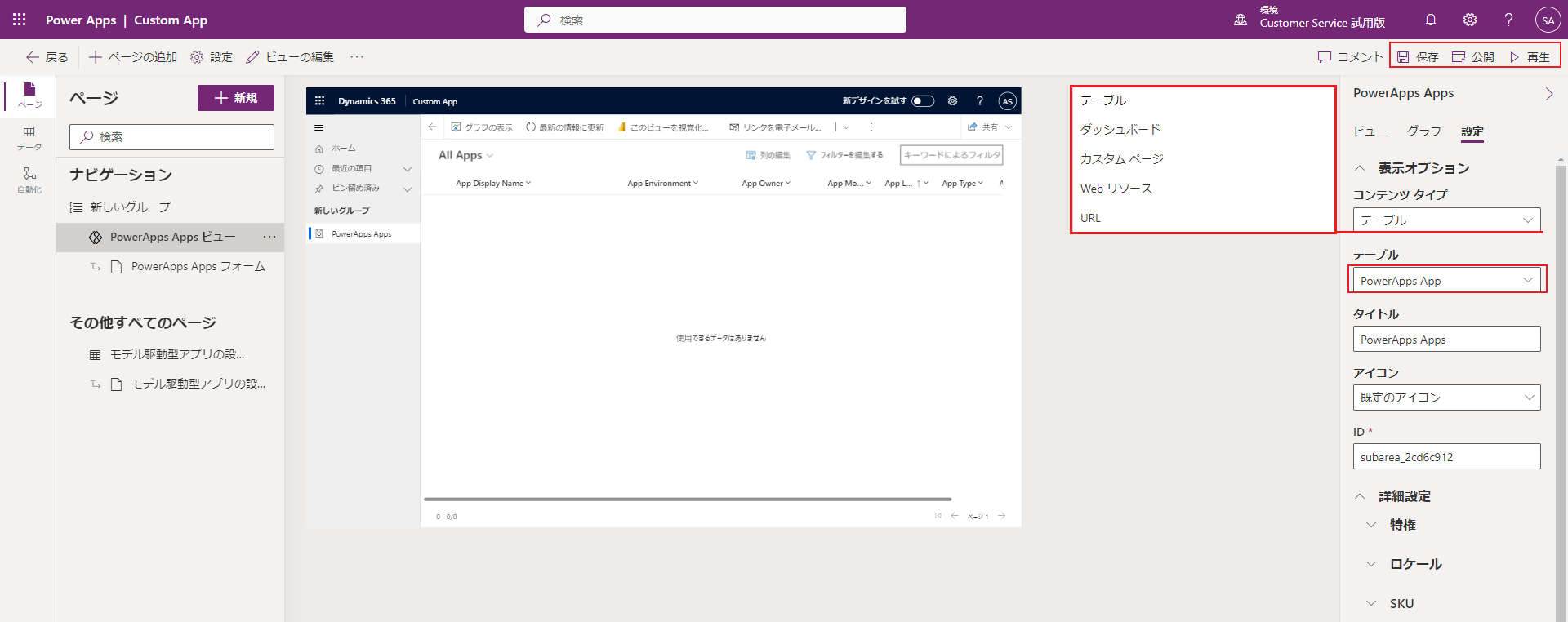Viewport: 1568px width, 622px height.
Task: Open more options for PowerApps Apps ビュー
Action: click(269, 237)
